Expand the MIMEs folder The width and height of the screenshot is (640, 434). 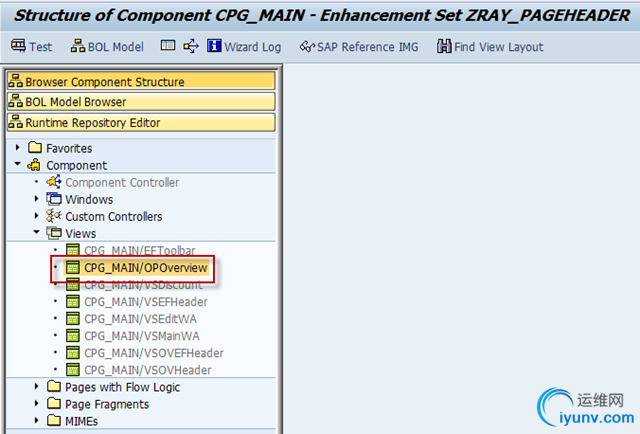click(x=36, y=420)
